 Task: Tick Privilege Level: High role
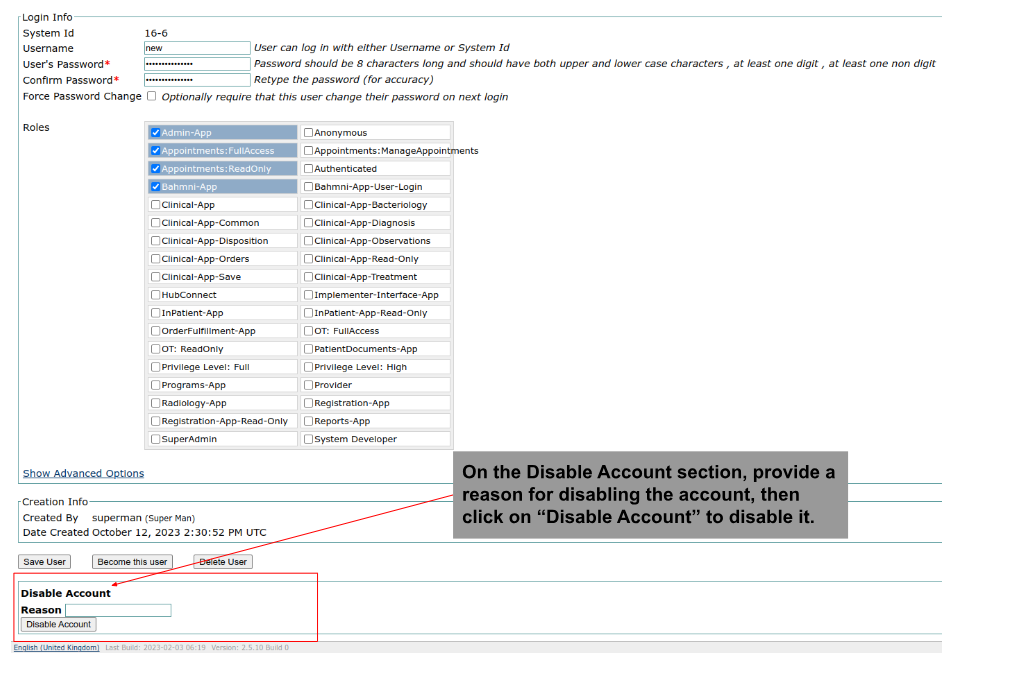[x=308, y=367]
